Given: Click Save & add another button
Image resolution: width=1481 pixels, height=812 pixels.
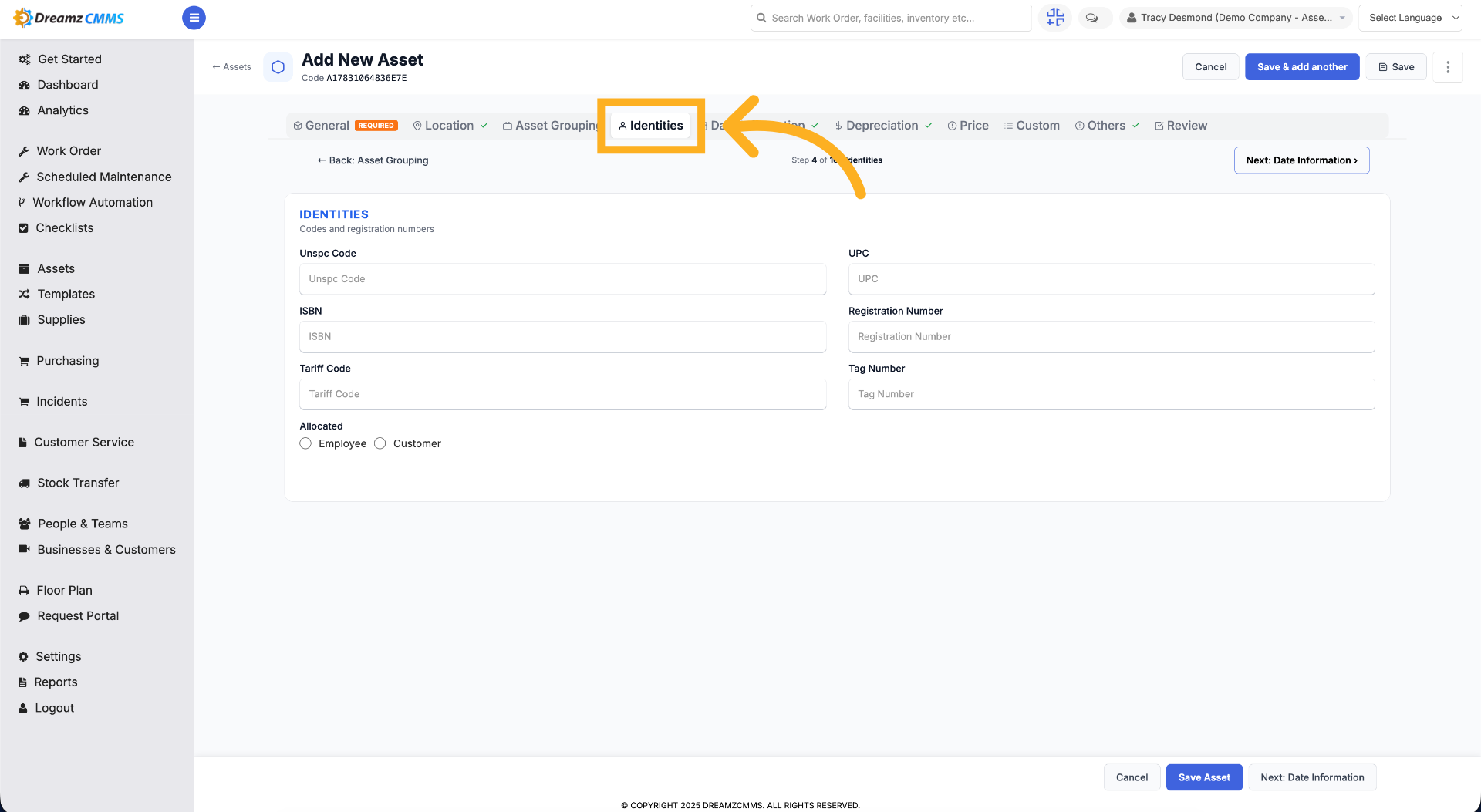Looking at the screenshot, I should click(1302, 67).
